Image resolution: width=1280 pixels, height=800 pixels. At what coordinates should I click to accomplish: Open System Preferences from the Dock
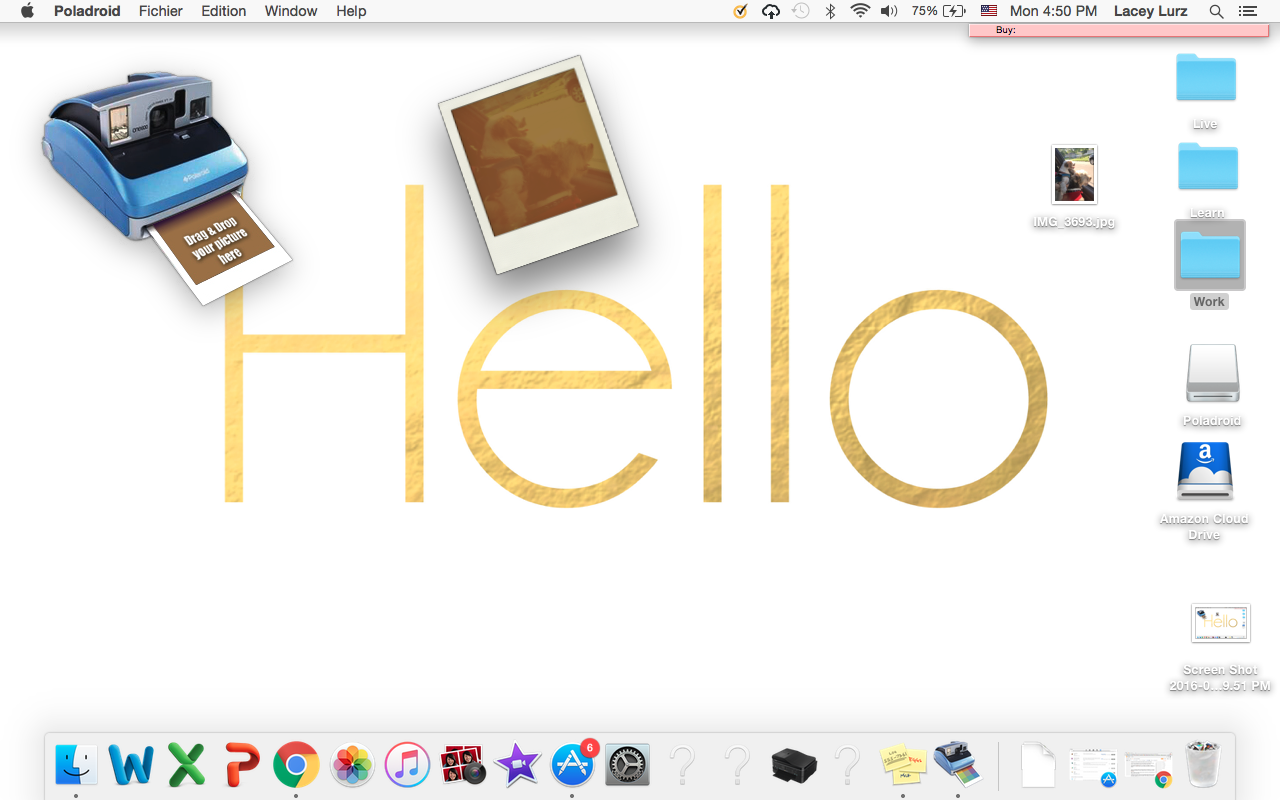point(628,765)
